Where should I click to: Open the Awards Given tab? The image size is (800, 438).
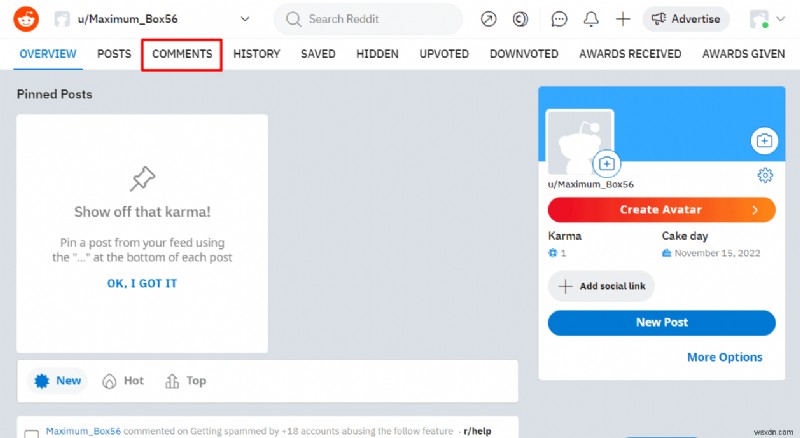(x=743, y=54)
